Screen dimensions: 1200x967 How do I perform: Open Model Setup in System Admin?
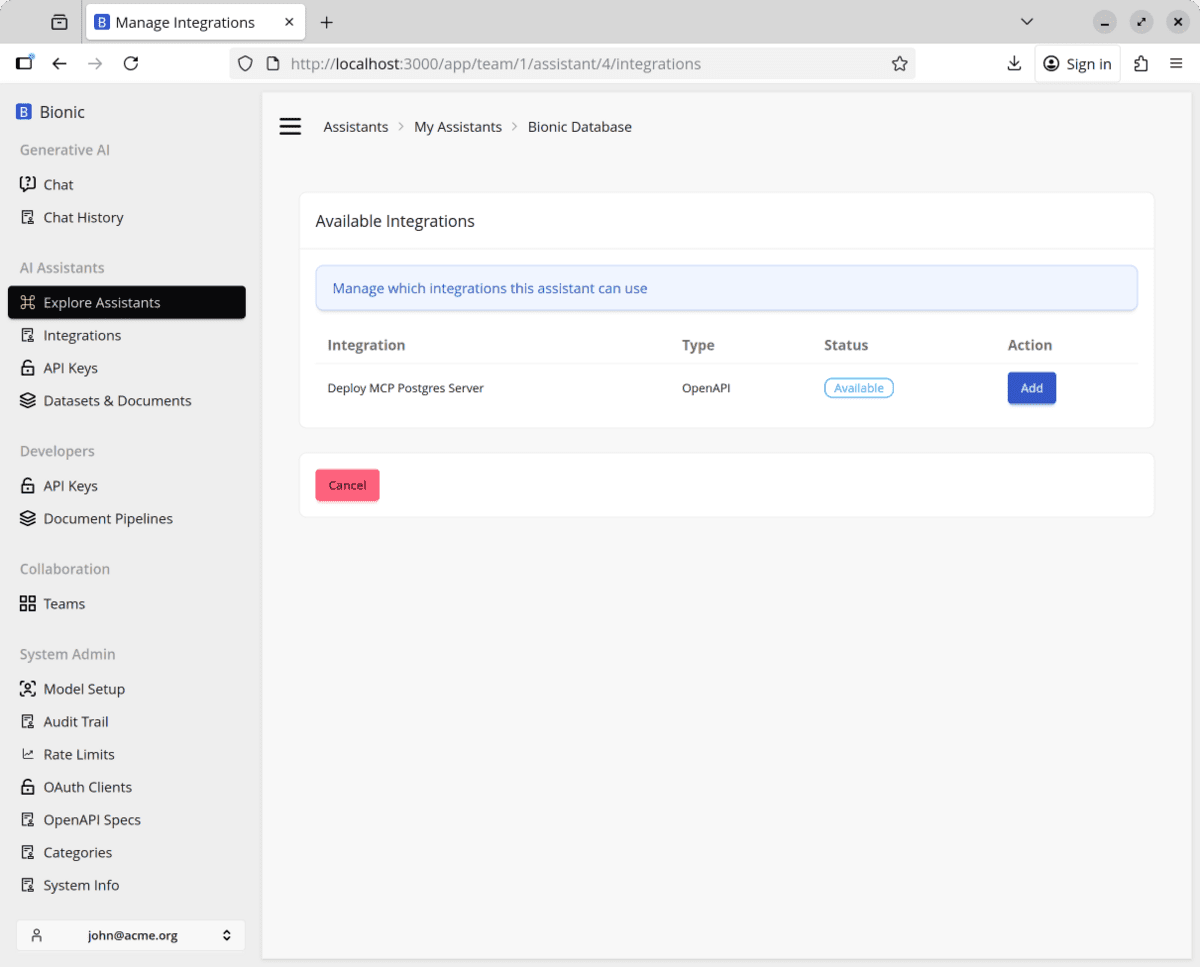tap(84, 689)
